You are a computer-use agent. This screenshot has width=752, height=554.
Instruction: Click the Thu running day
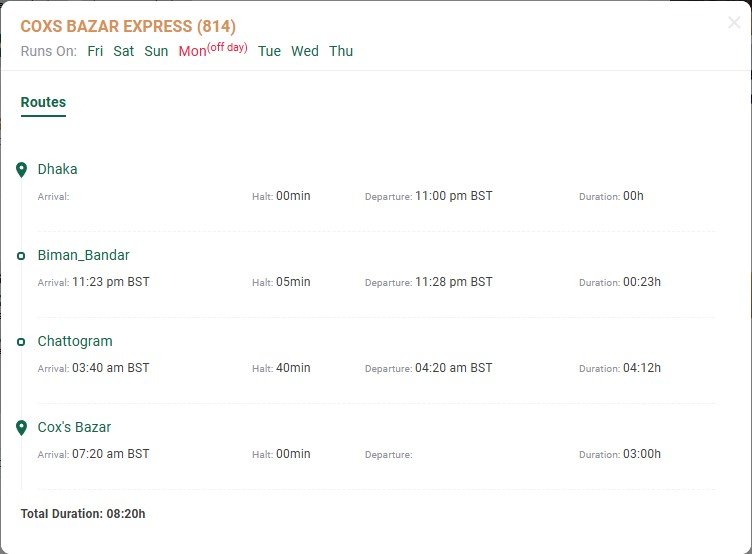point(341,51)
